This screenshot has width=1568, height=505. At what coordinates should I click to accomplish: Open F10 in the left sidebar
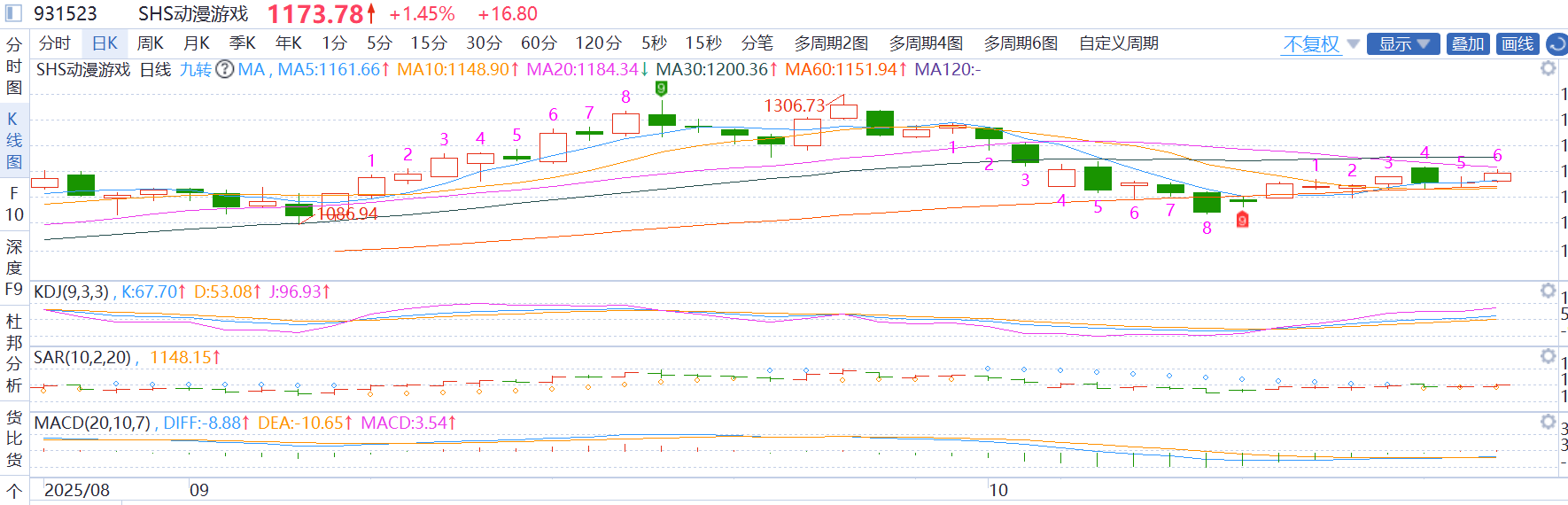click(14, 204)
